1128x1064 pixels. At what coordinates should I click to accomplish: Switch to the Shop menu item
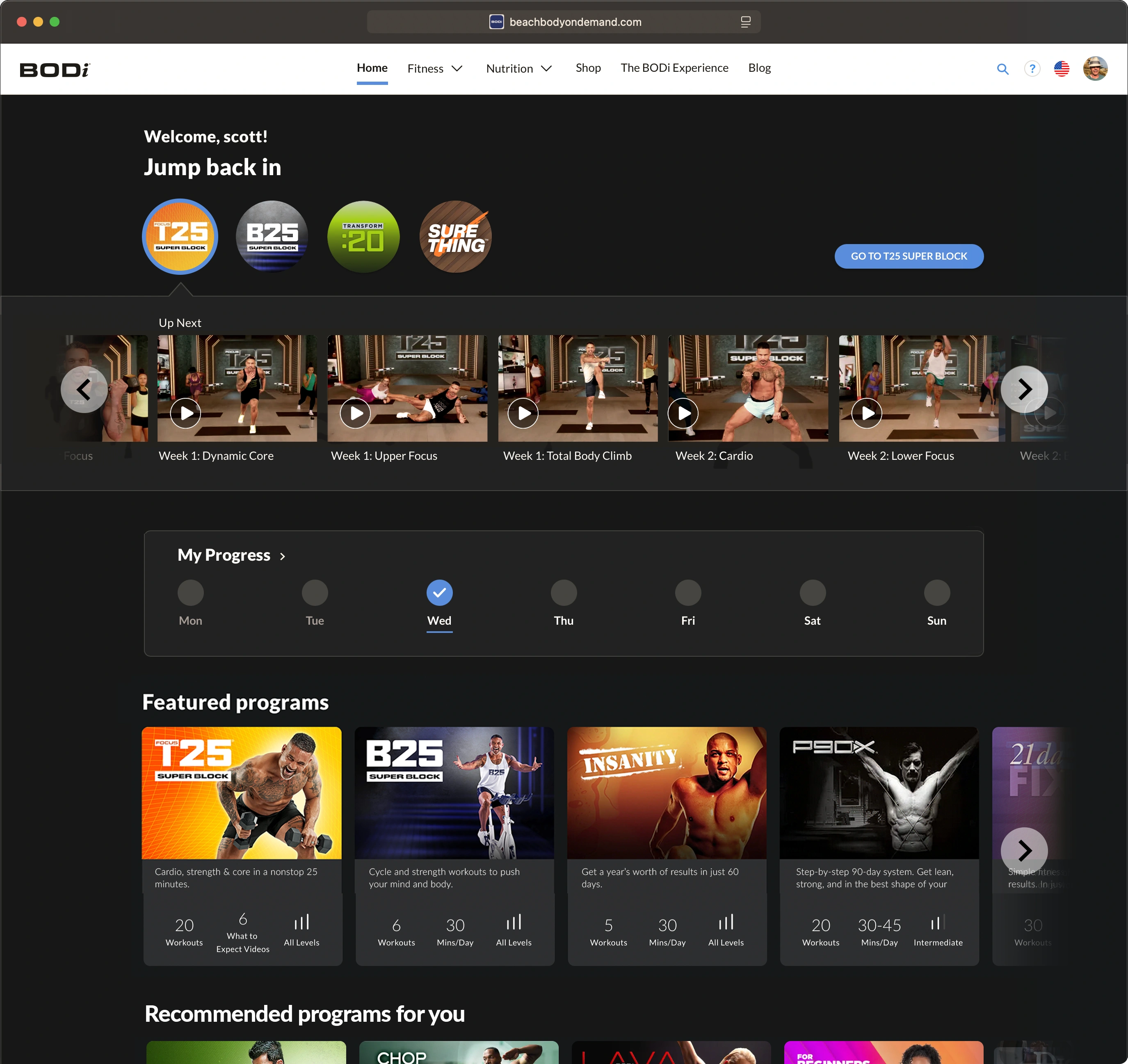click(x=588, y=68)
